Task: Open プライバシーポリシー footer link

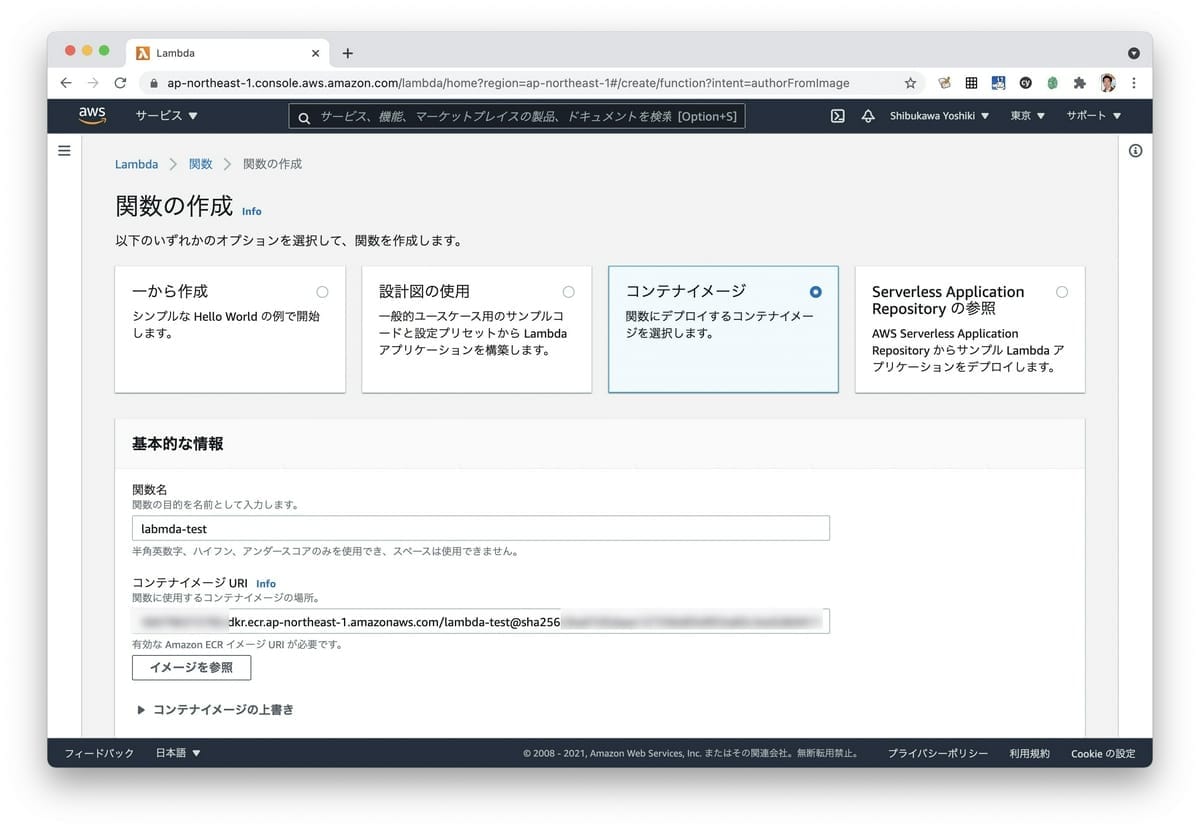Action: [938, 753]
